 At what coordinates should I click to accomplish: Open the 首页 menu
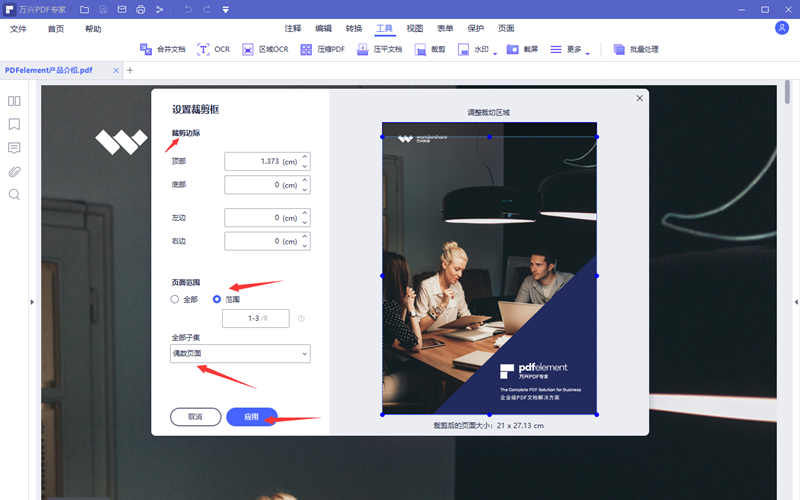click(x=56, y=29)
